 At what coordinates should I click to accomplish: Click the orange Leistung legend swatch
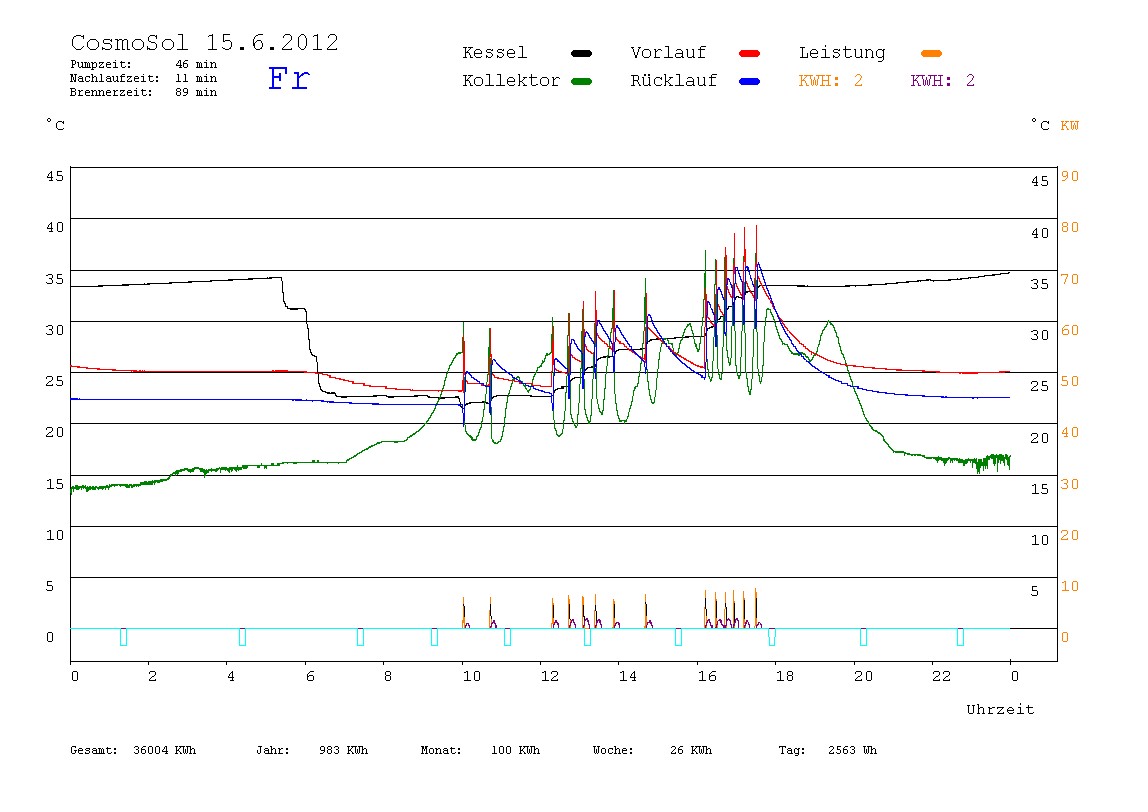(x=931, y=53)
